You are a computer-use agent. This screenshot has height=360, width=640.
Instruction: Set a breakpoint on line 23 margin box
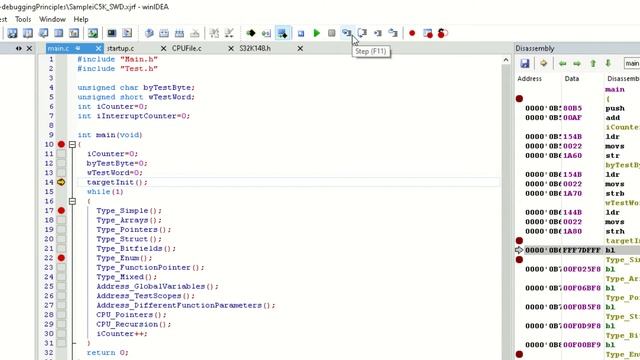coord(61,267)
